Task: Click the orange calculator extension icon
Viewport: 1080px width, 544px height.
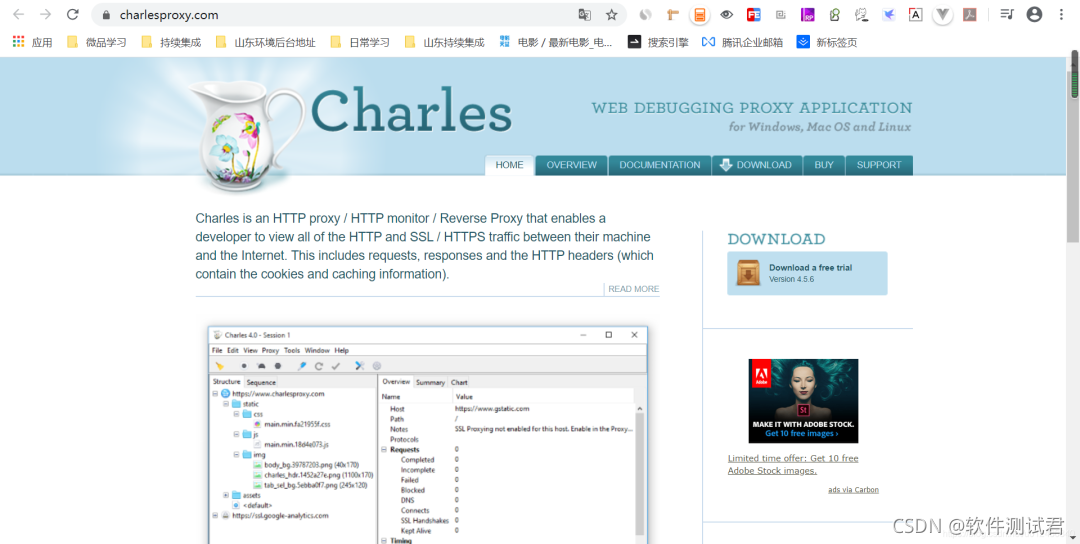Action: pos(700,14)
